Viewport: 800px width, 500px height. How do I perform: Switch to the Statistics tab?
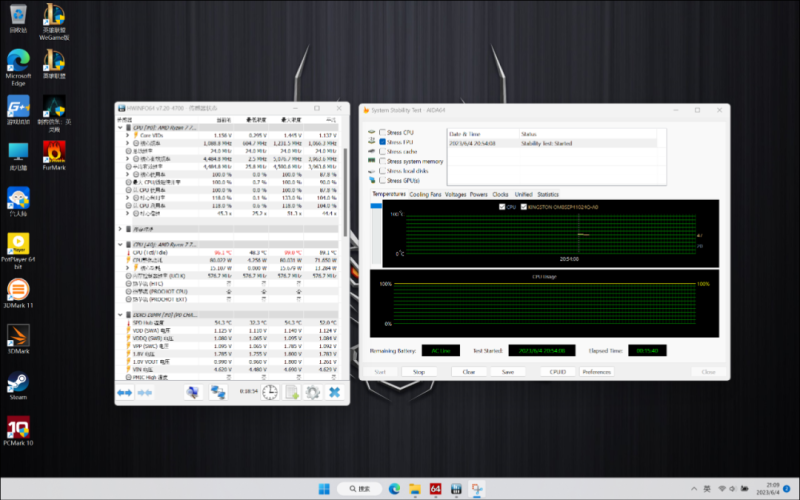click(548, 194)
